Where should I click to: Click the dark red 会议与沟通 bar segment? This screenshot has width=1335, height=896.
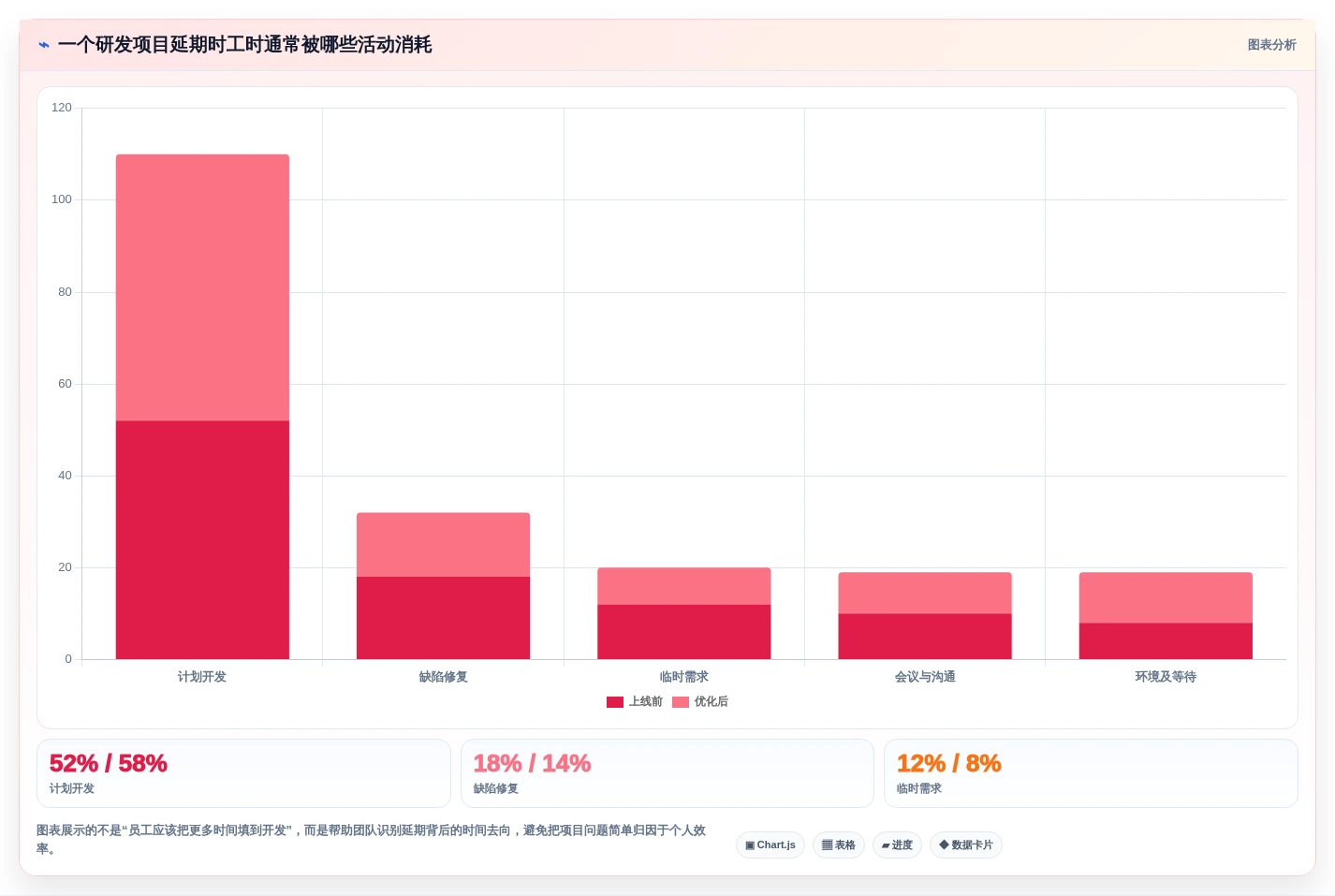pos(925,637)
